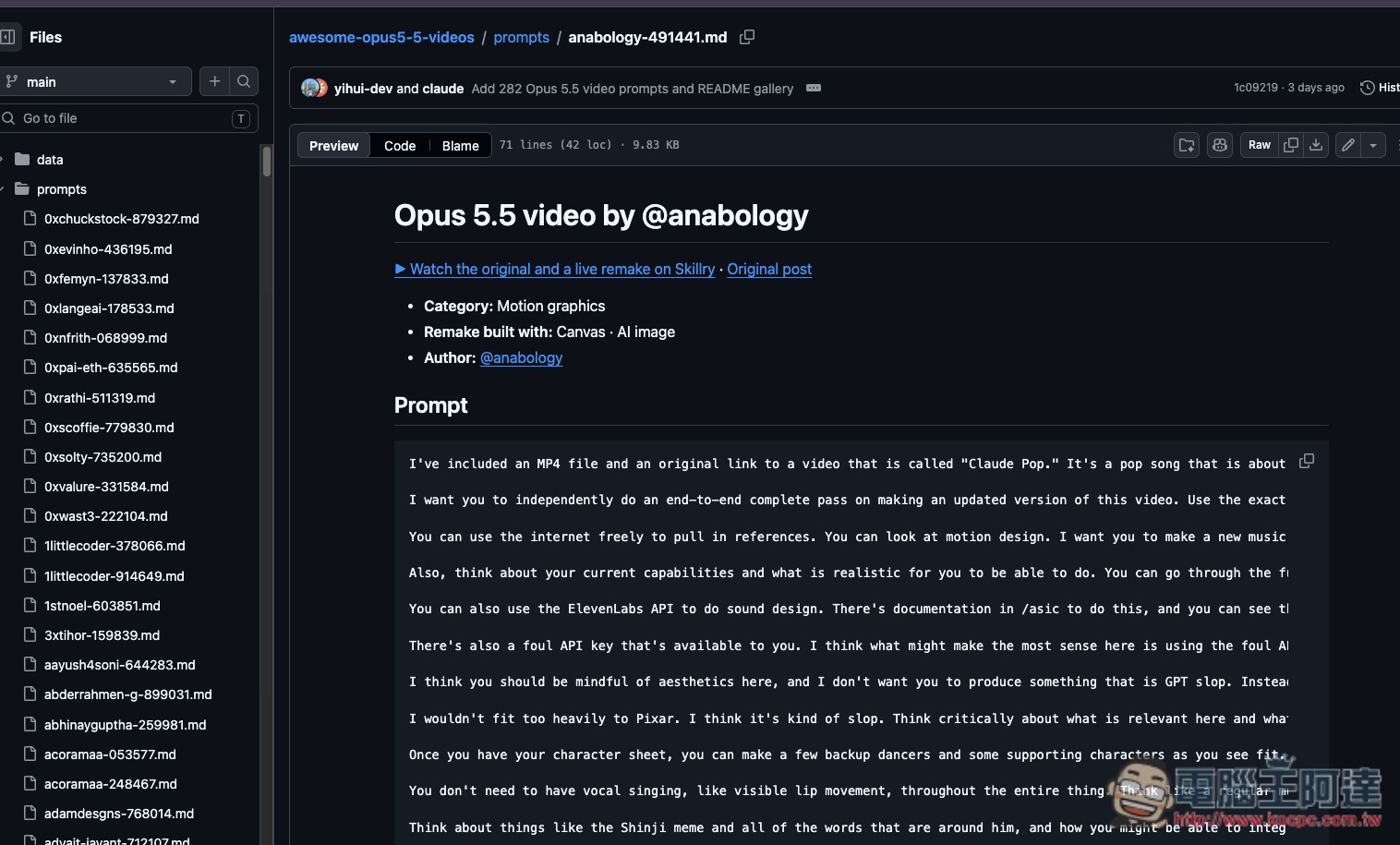Copy file path icon next to anabology-491441.md
Image resolution: width=1400 pixels, height=845 pixels.
coord(747,37)
